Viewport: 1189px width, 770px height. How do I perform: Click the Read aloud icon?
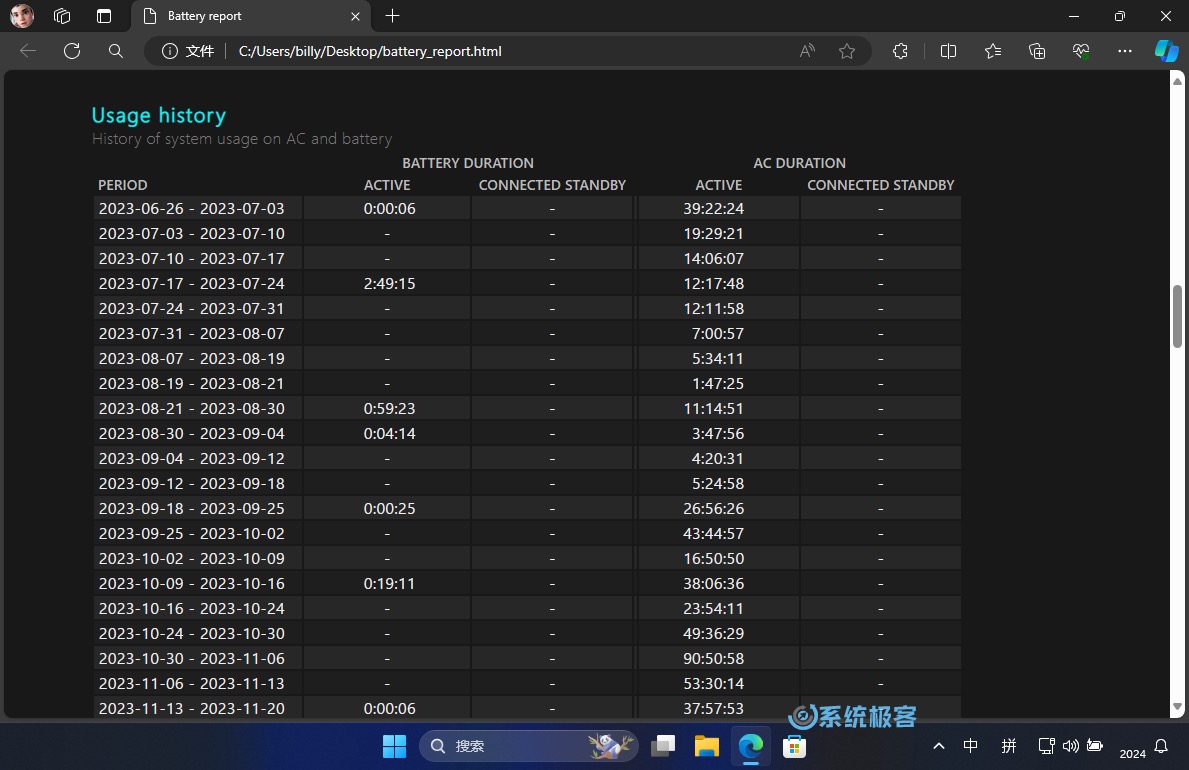click(807, 51)
